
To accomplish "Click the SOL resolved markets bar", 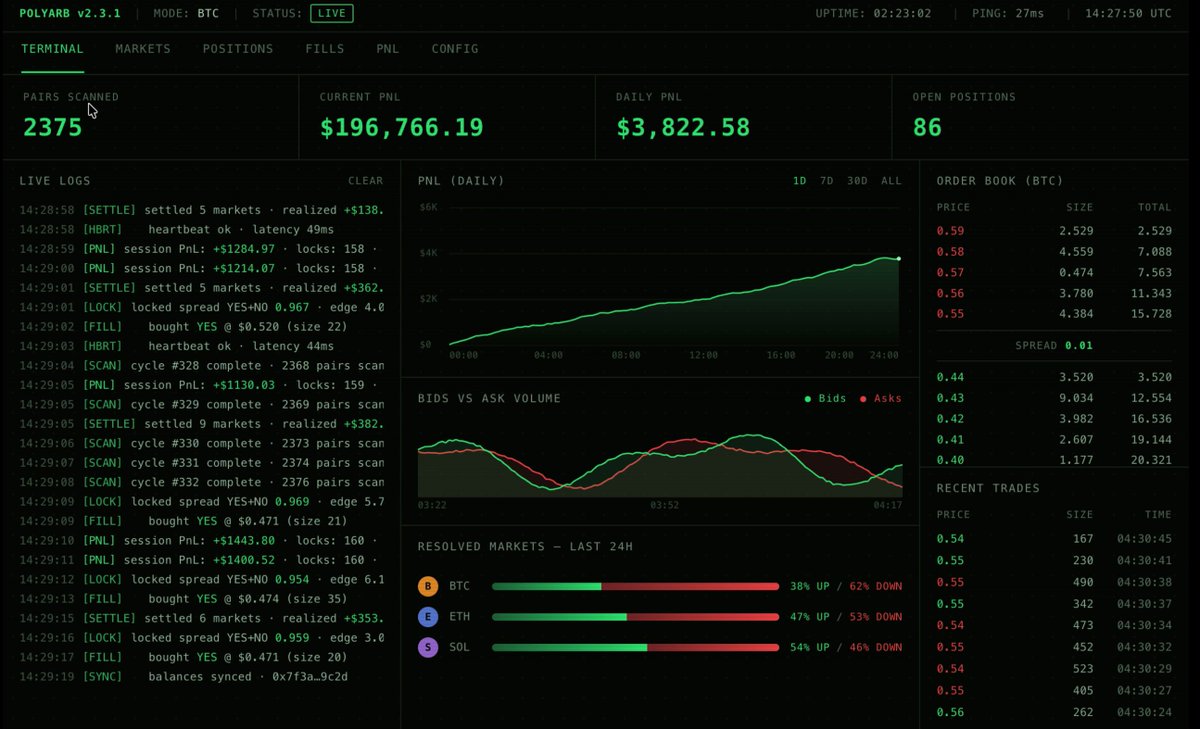I will tap(636, 647).
